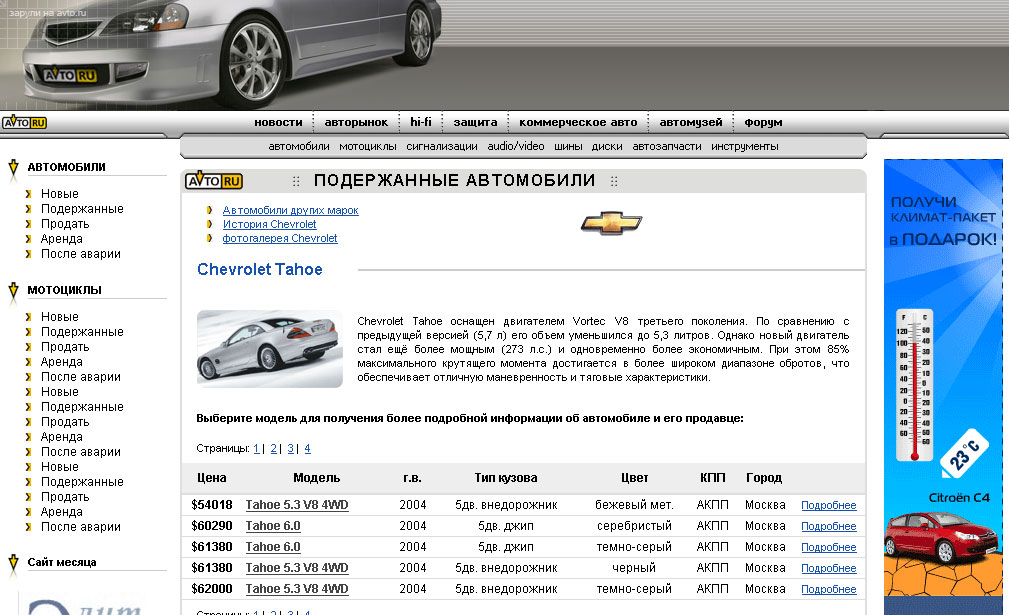Click the Сайт месяца sidebar heading
Image resolution: width=1009 pixels, height=615 pixels.
pos(62,562)
